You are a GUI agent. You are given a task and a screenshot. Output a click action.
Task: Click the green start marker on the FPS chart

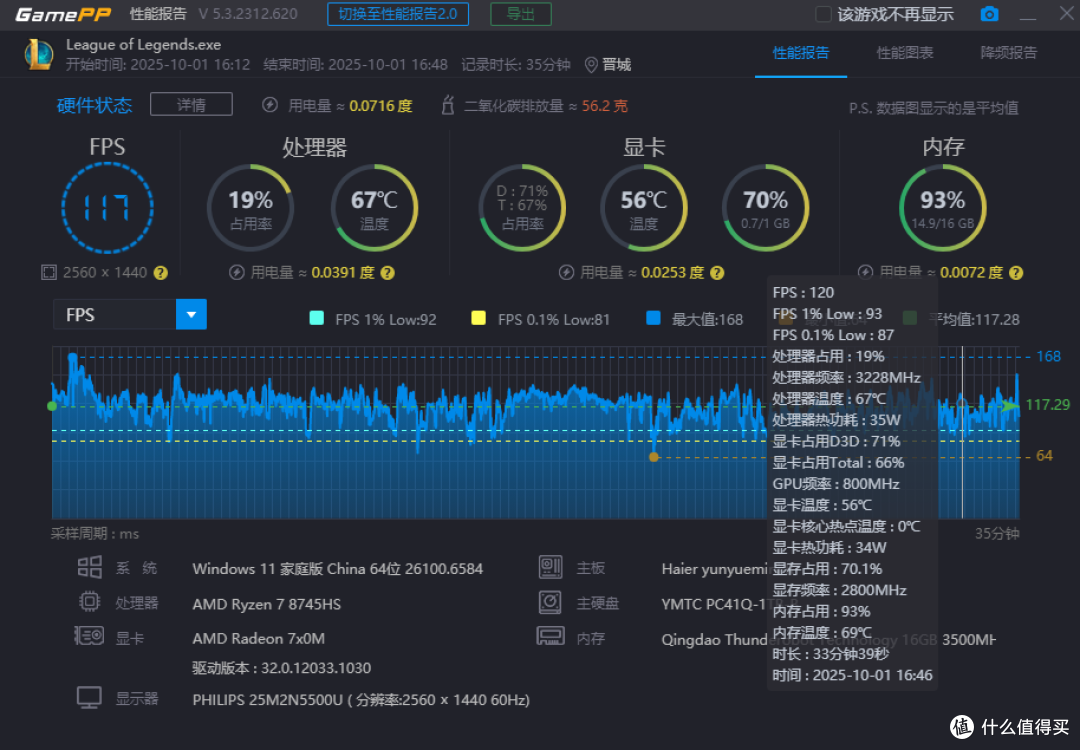(x=52, y=406)
